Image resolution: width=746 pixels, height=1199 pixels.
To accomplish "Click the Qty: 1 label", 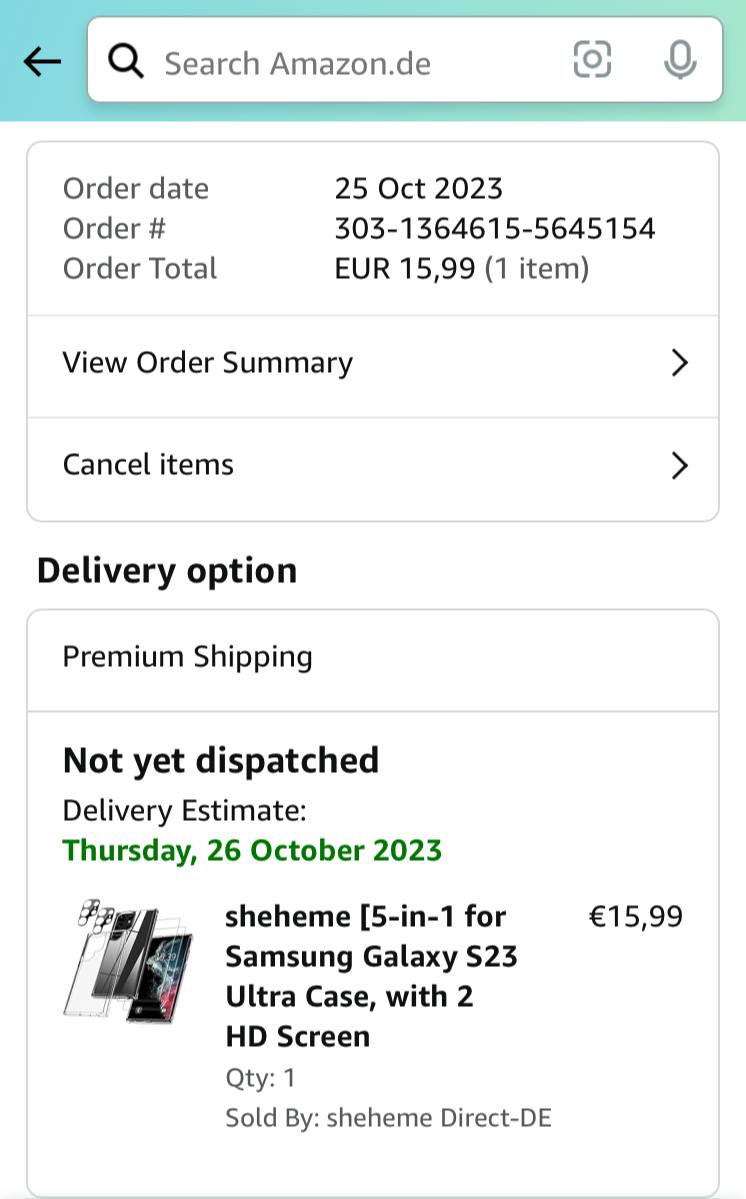I will point(260,1078).
